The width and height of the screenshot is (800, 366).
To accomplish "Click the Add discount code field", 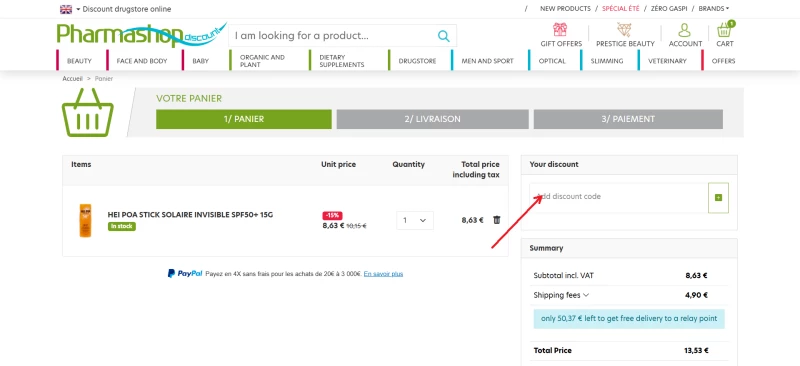I will click(x=619, y=197).
